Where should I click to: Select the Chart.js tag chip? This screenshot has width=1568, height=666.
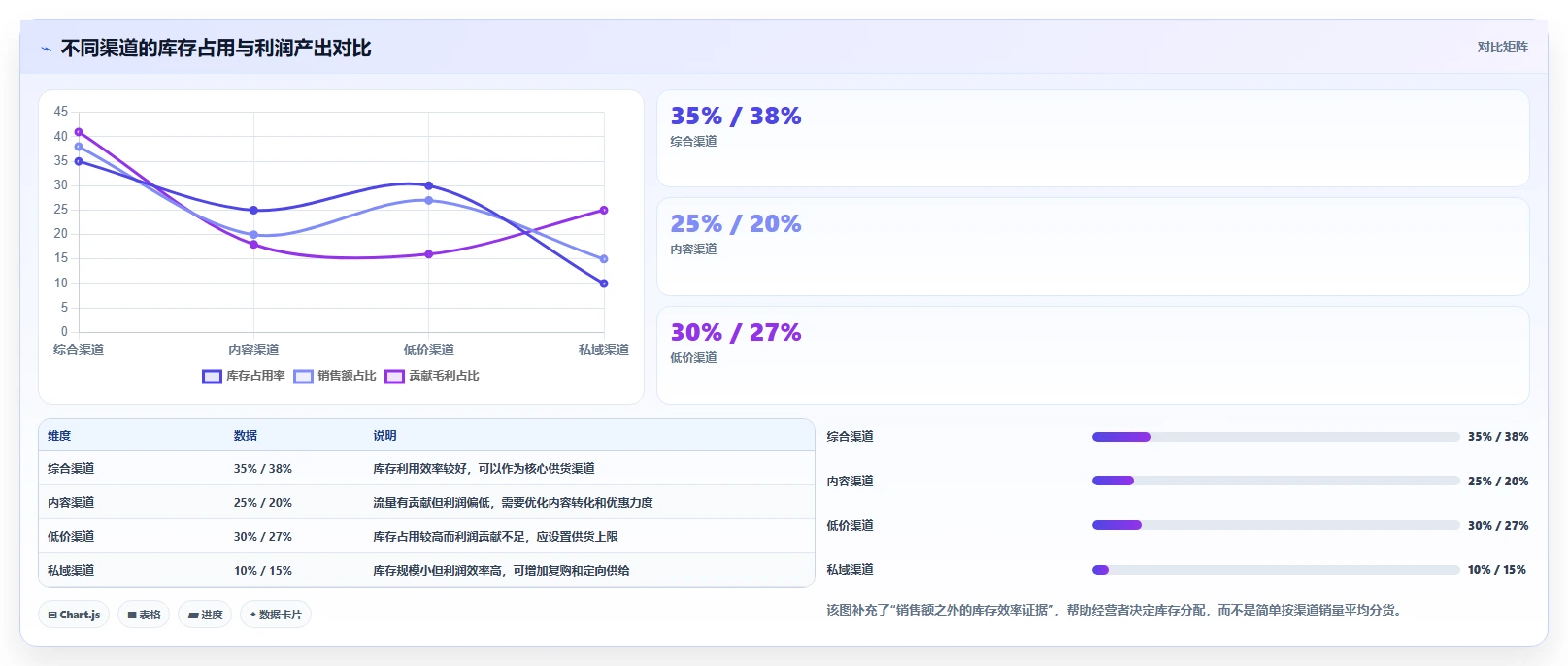click(x=74, y=615)
